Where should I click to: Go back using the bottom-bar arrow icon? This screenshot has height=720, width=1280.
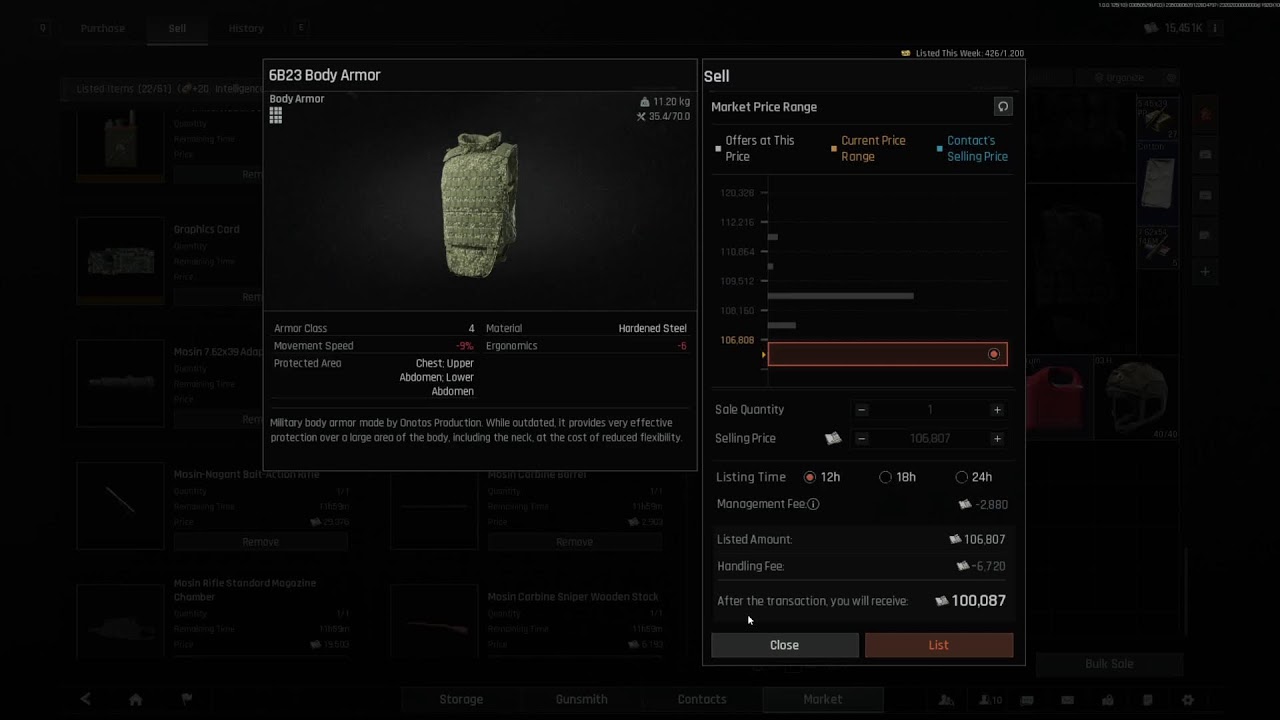pyautogui.click(x=85, y=699)
